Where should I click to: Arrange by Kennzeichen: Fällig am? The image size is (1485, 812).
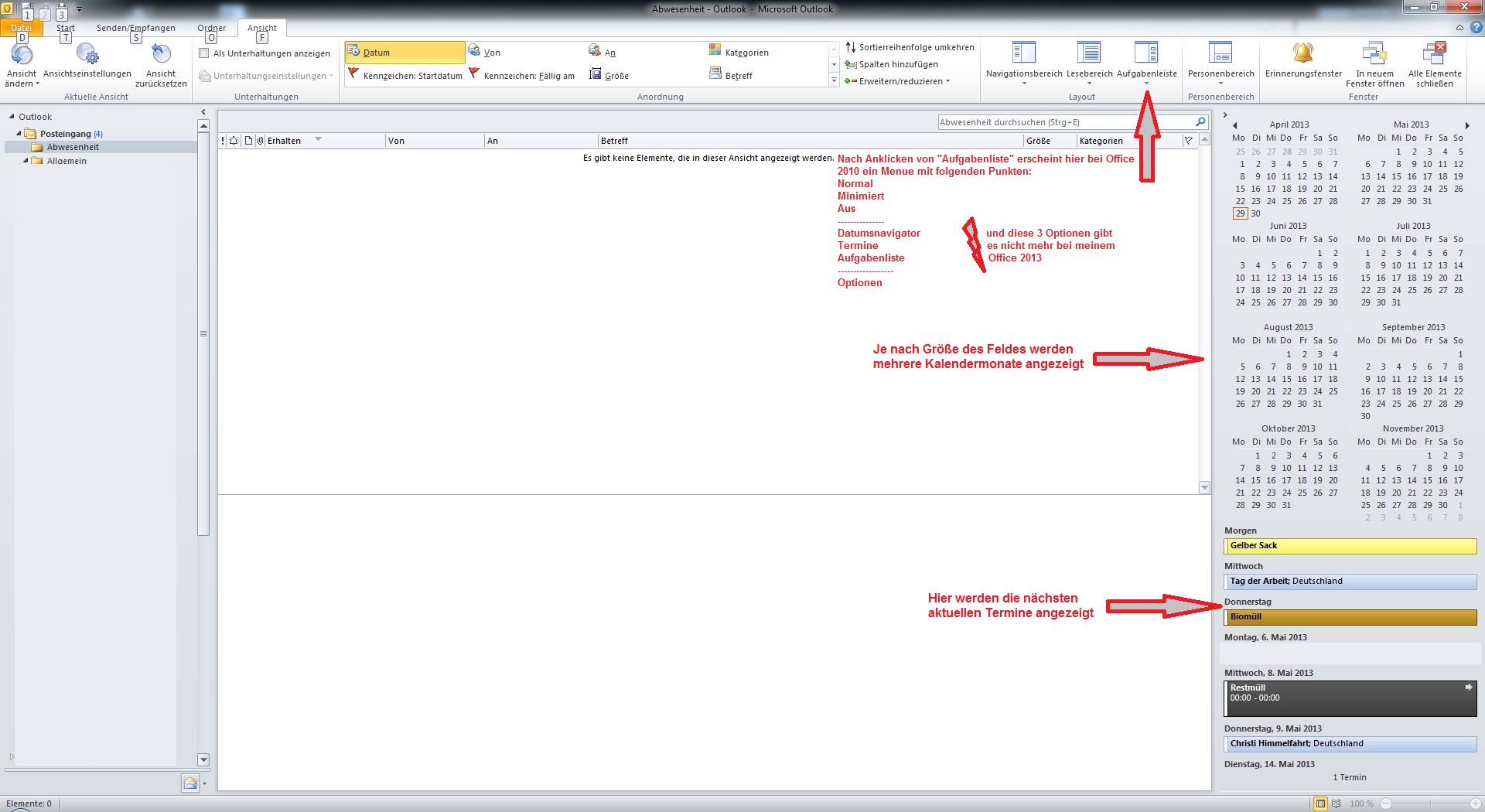[522, 75]
